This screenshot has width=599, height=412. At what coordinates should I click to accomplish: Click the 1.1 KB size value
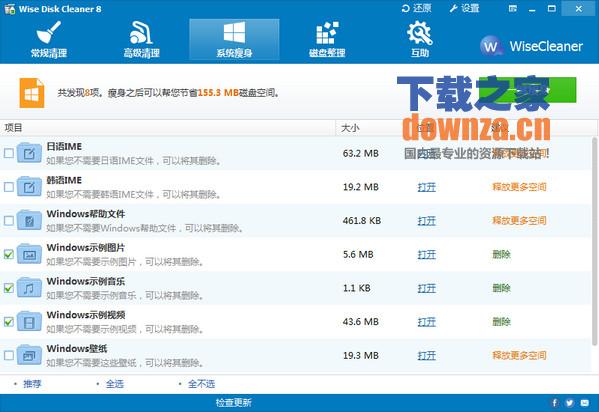[356, 288]
